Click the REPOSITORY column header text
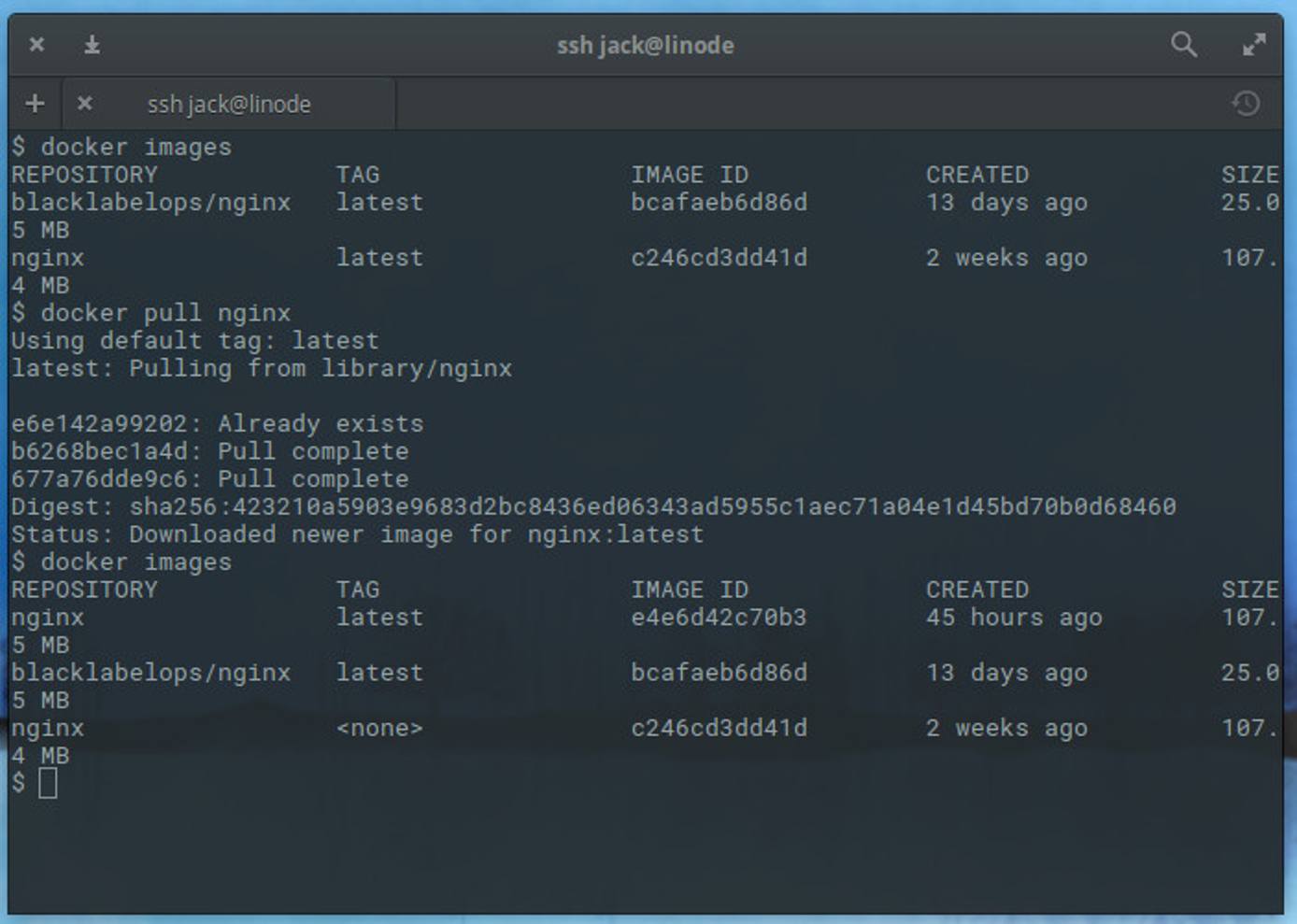1297x924 pixels. point(84,174)
